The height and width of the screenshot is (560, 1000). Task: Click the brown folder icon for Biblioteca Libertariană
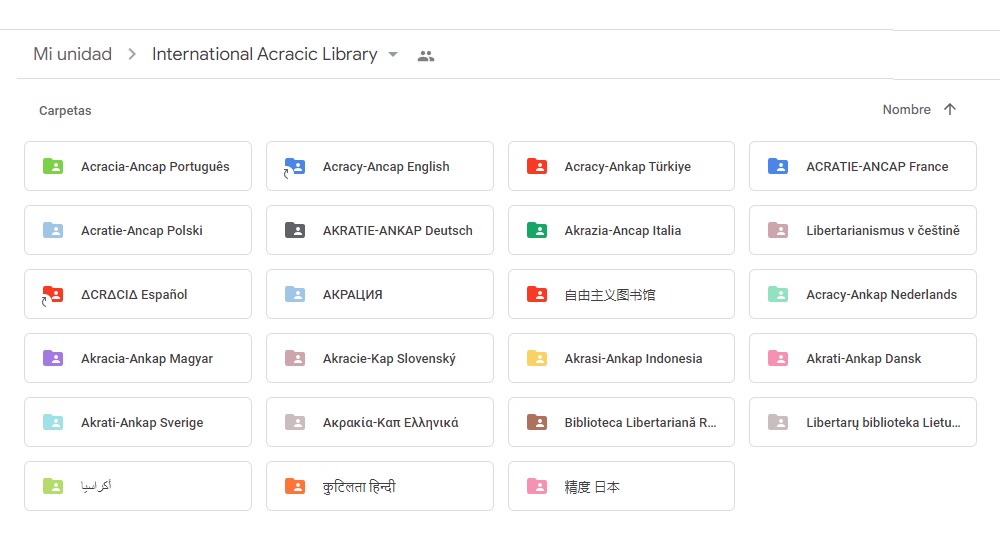(537, 422)
